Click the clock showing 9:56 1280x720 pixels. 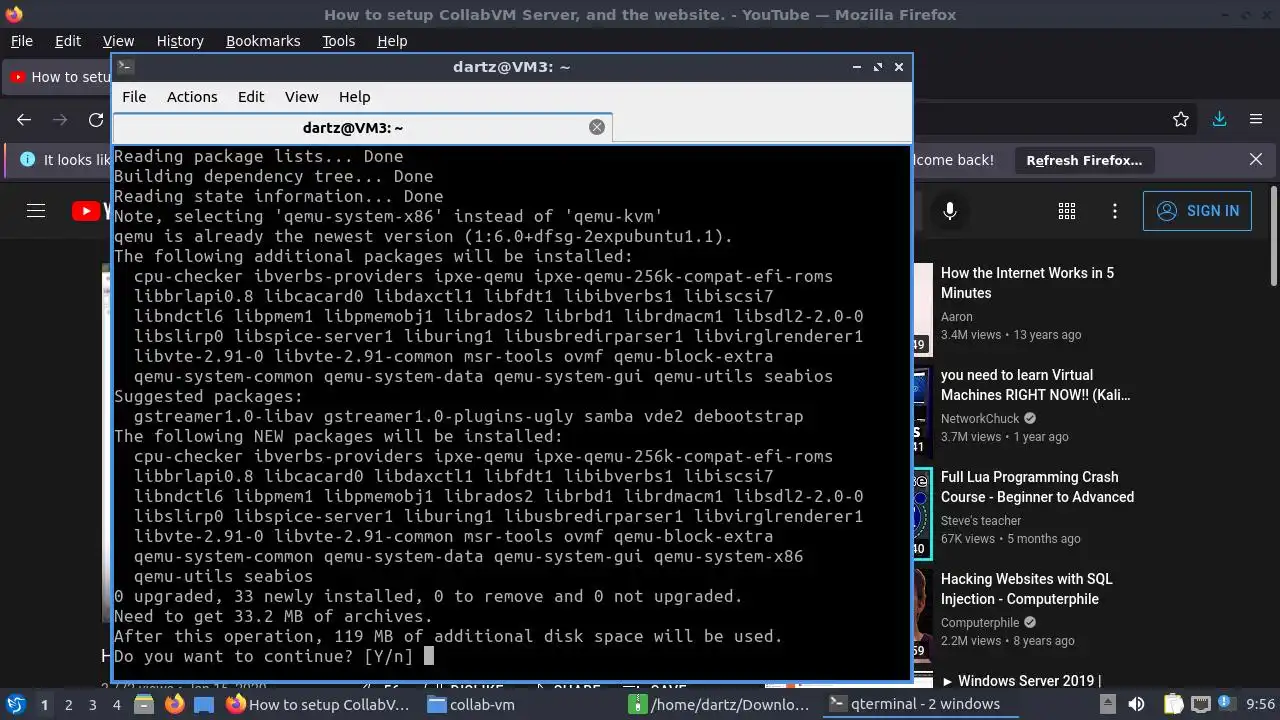click(1260, 704)
